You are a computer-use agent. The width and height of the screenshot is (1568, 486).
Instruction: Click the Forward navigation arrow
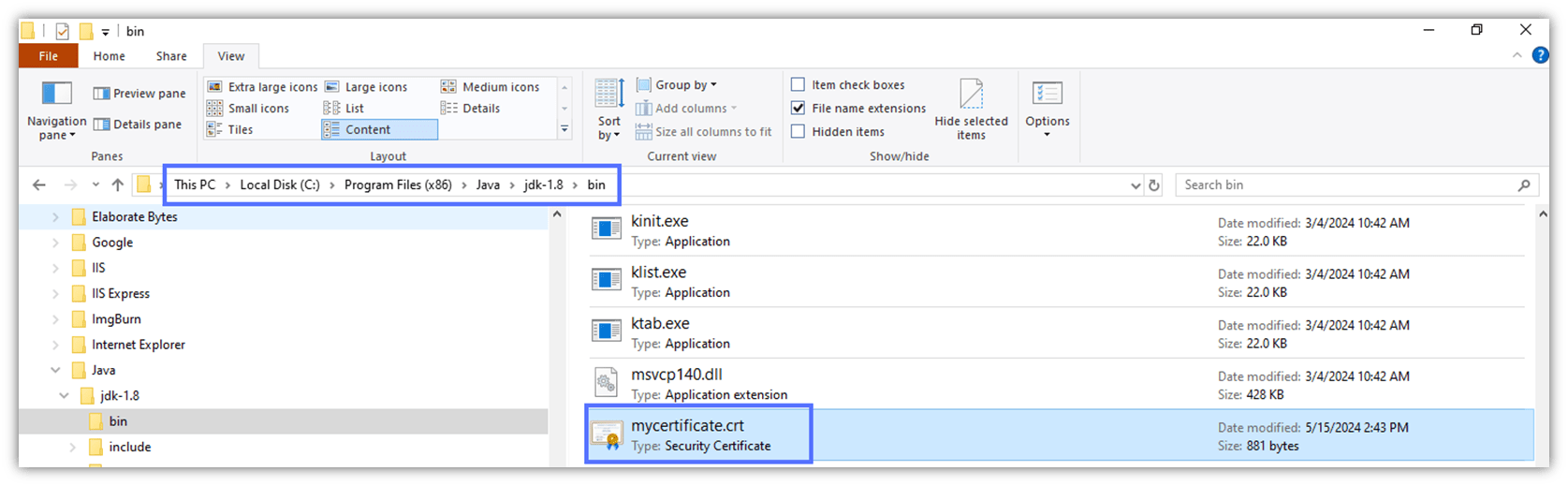(70, 184)
